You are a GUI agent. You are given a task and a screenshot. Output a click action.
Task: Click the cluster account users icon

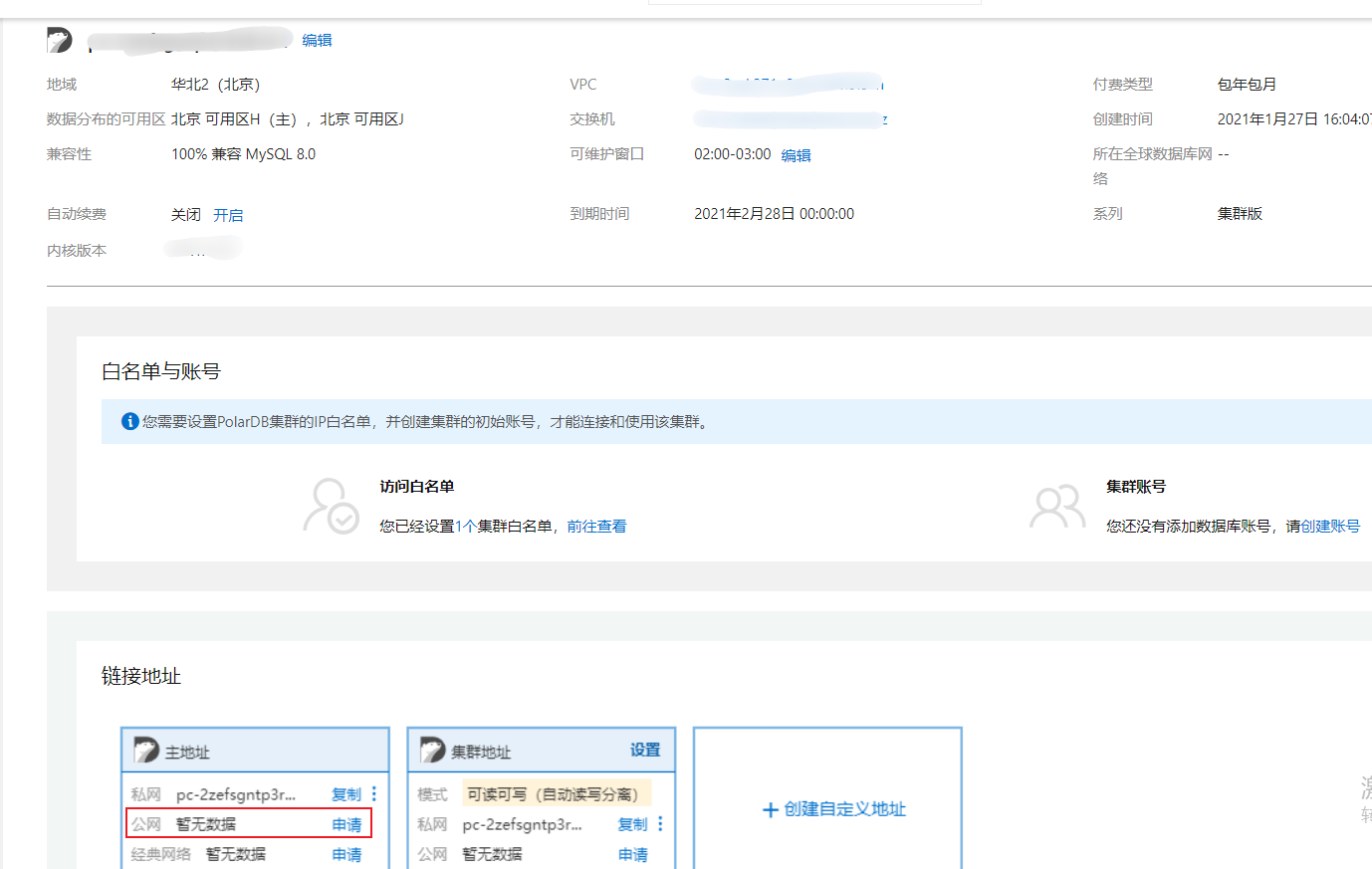click(x=1056, y=506)
